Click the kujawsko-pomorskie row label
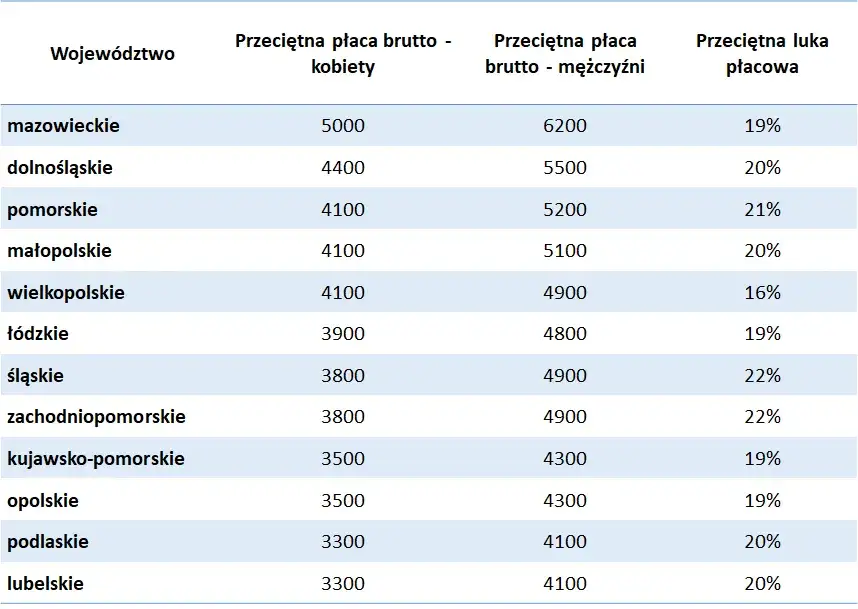The width and height of the screenshot is (858, 609). pos(96,459)
